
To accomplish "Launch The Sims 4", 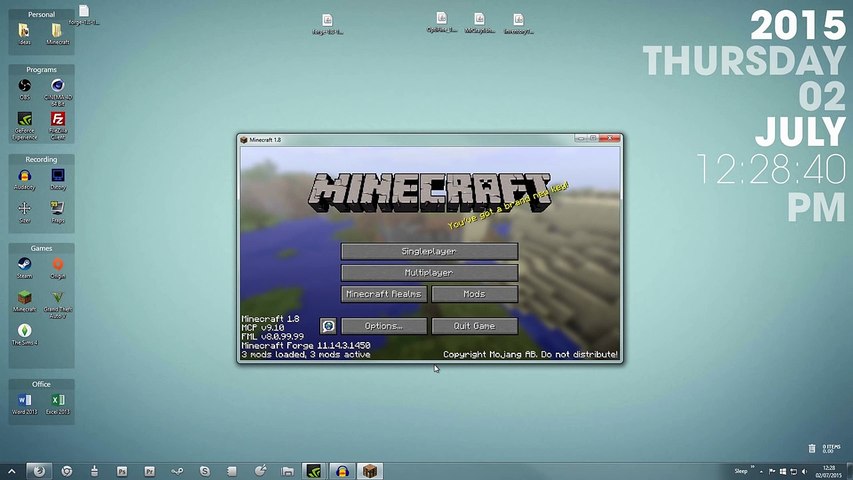I will [24, 334].
